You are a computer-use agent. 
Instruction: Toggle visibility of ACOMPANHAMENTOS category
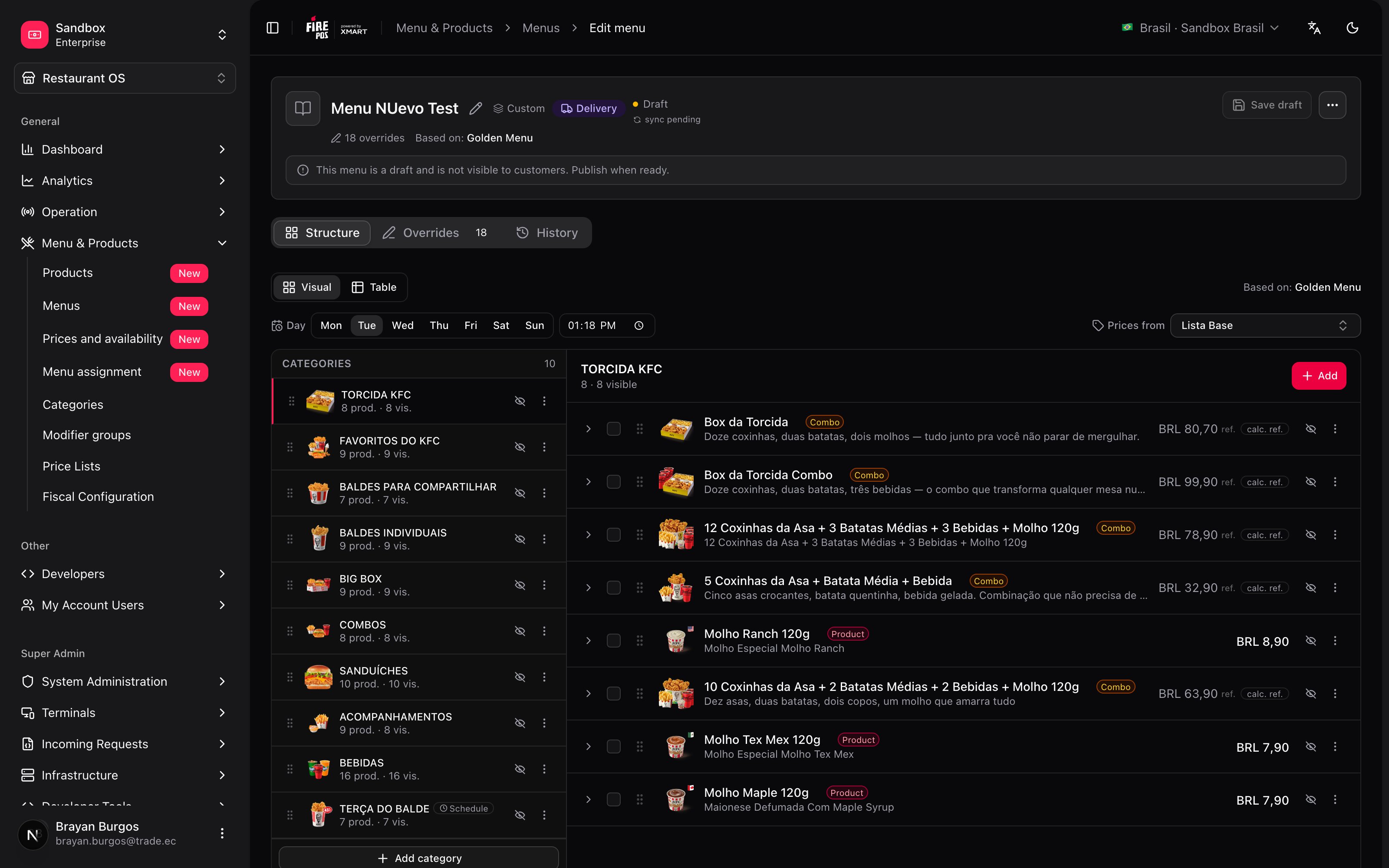(x=520, y=723)
